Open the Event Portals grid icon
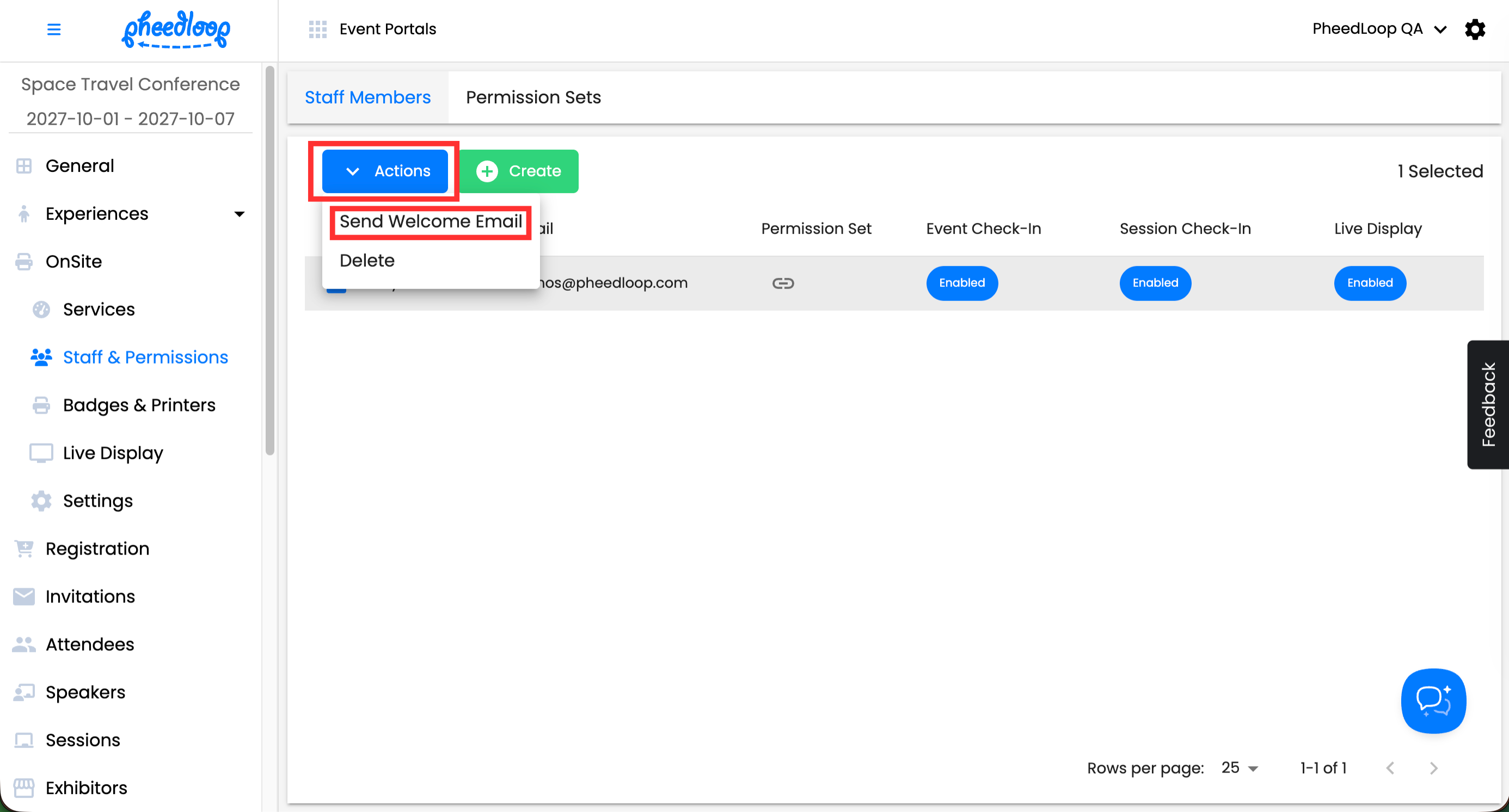The height and width of the screenshot is (812, 1509). point(317,29)
